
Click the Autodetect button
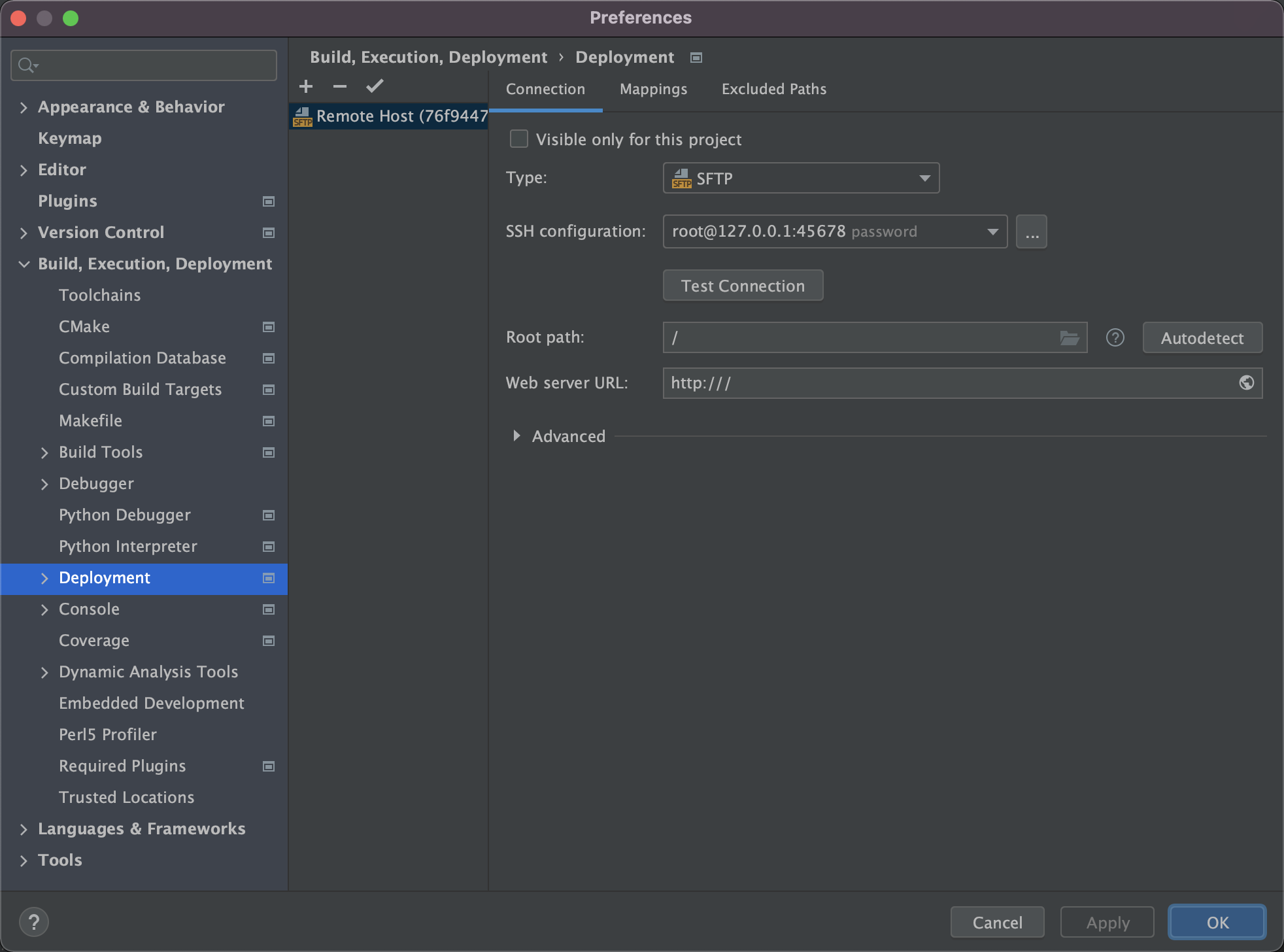tap(1202, 338)
